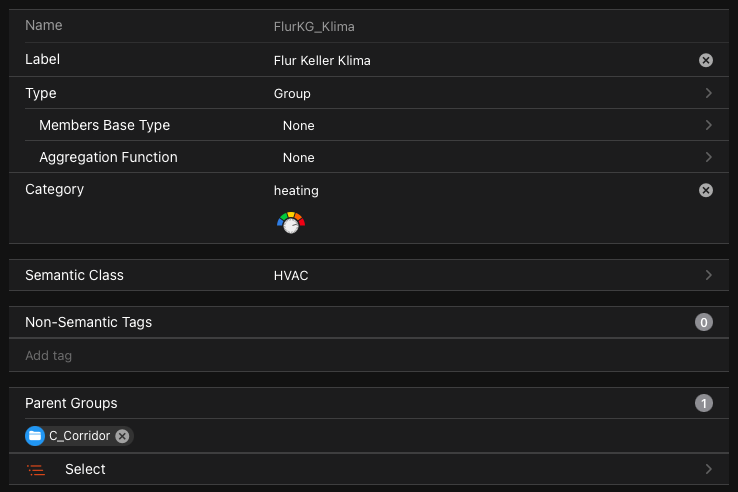Open the Type chevron for Group
Viewport: 738px width, 492px height.
point(708,93)
